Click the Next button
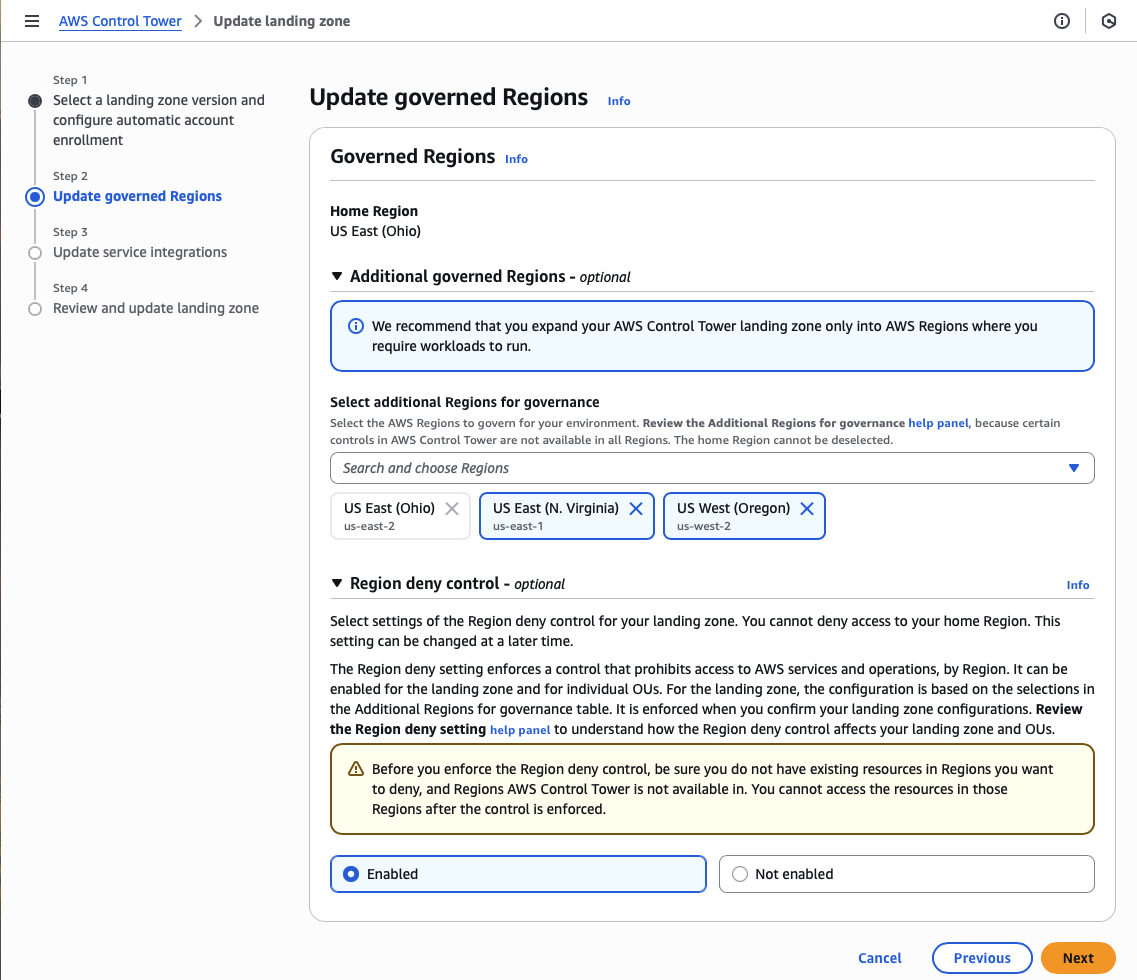 point(1078,957)
